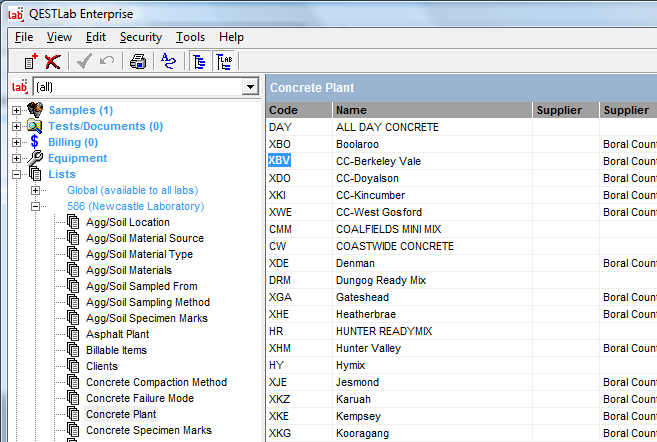This screenshot has height=442, width=657.
Task: Select the CC-Kincumber row
Action: pyautogui.click(x=378, y=196)
